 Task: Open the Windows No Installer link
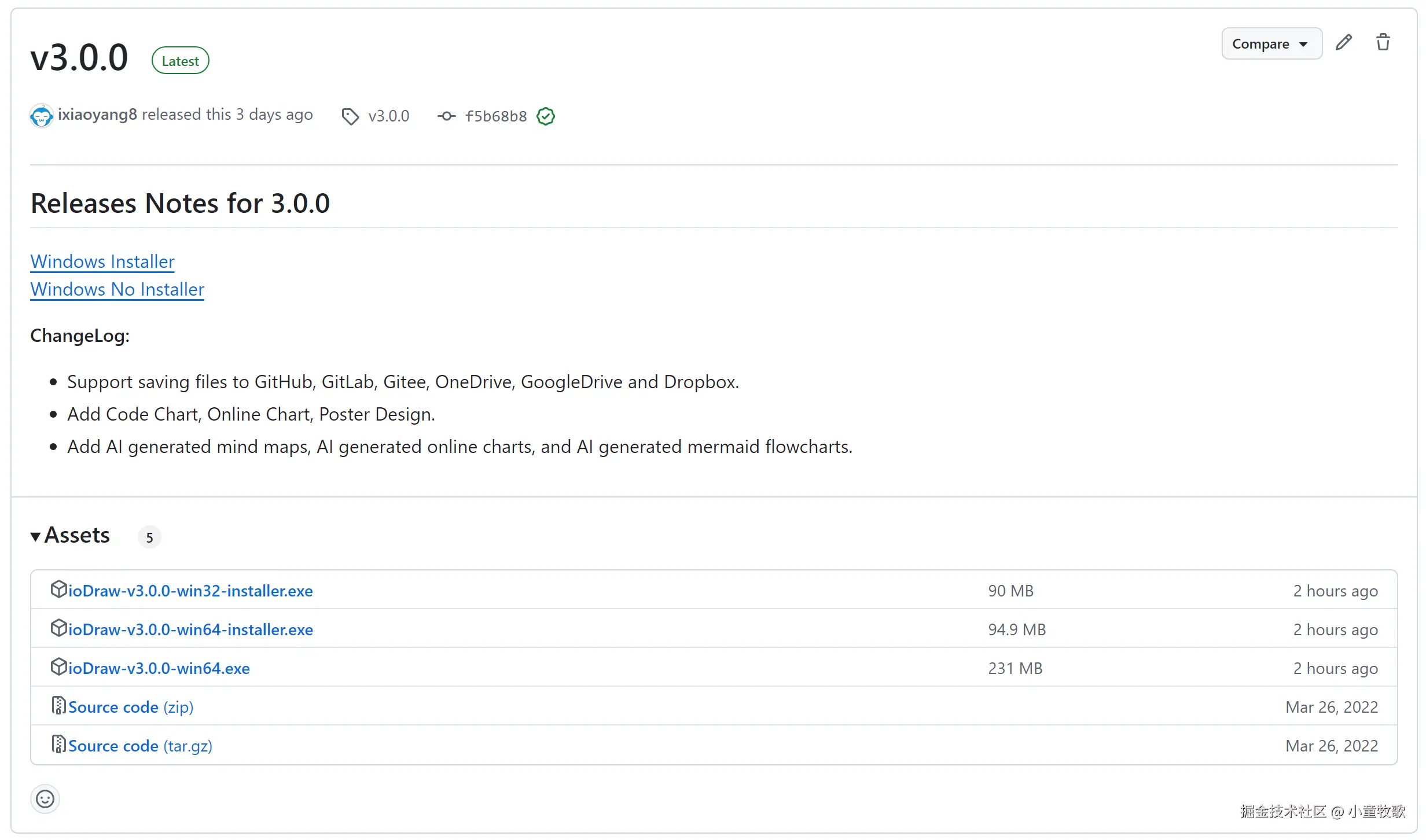[117, 289]
